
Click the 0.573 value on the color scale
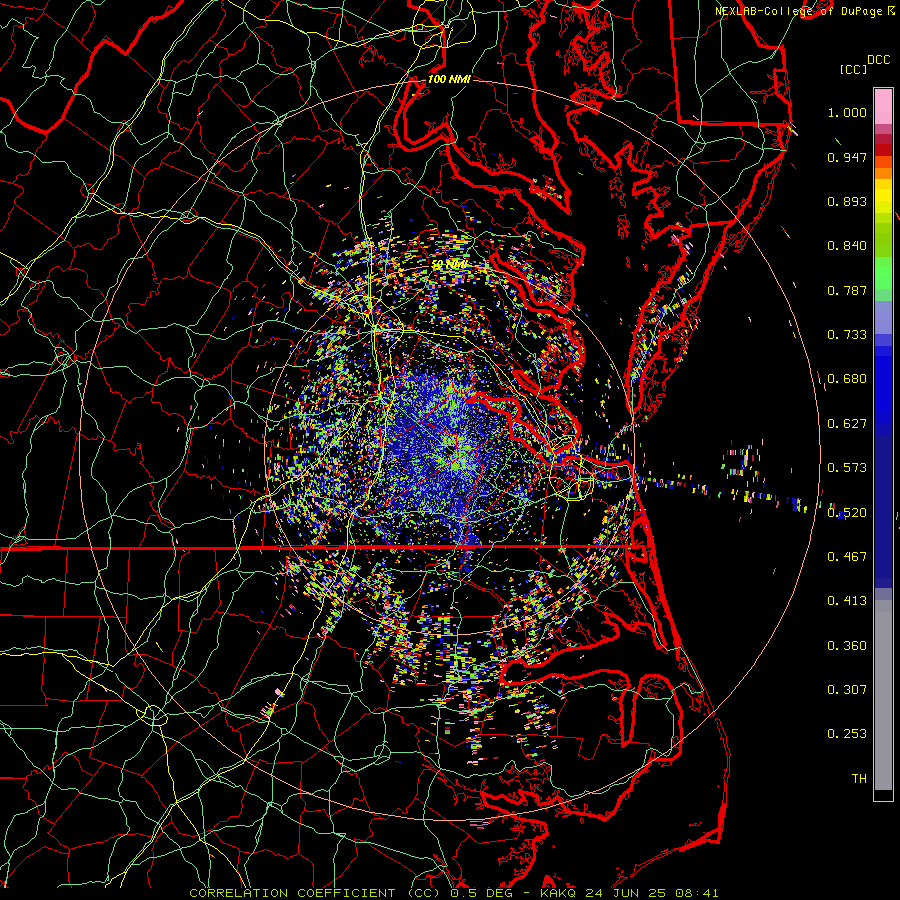click(847, 468)
